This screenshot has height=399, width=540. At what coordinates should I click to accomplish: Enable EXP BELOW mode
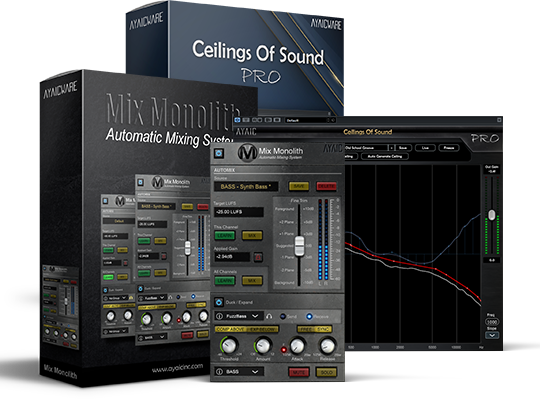[x=263, y=329]
